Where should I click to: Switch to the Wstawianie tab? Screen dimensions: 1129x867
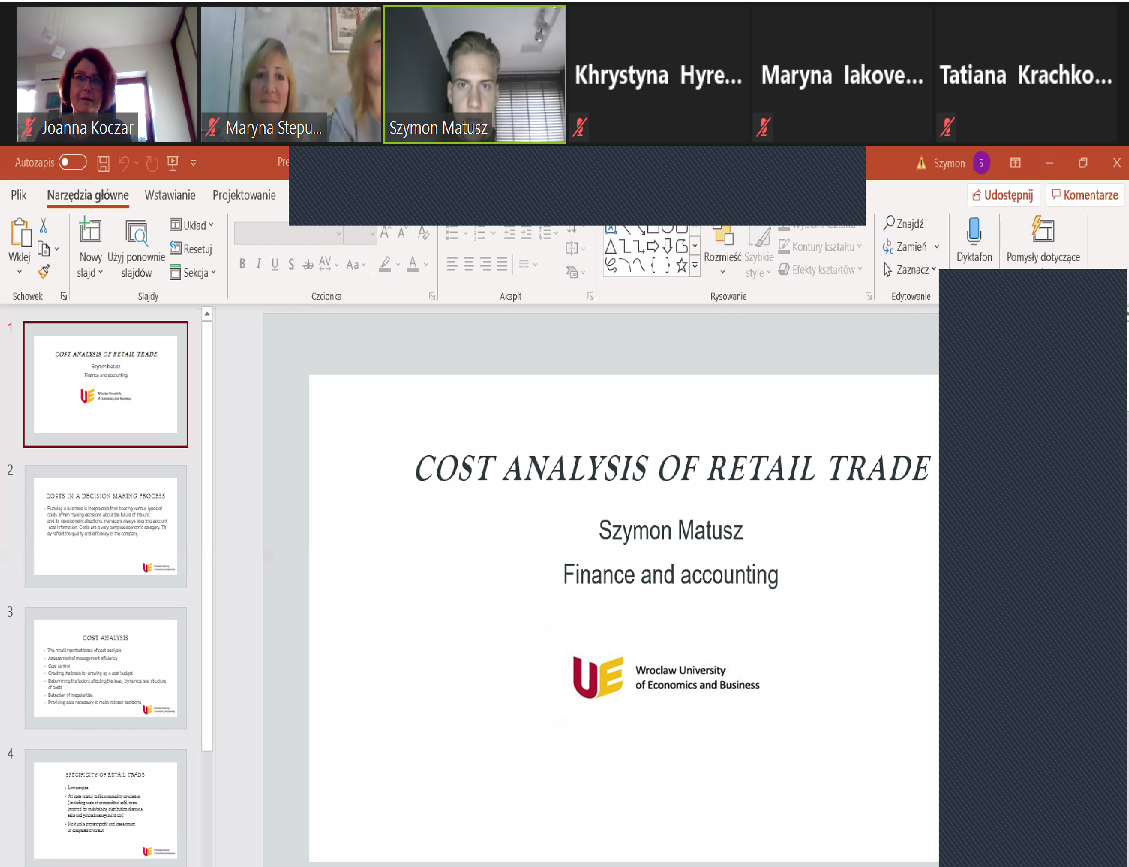pyautogui.click(x=170, y=195)
